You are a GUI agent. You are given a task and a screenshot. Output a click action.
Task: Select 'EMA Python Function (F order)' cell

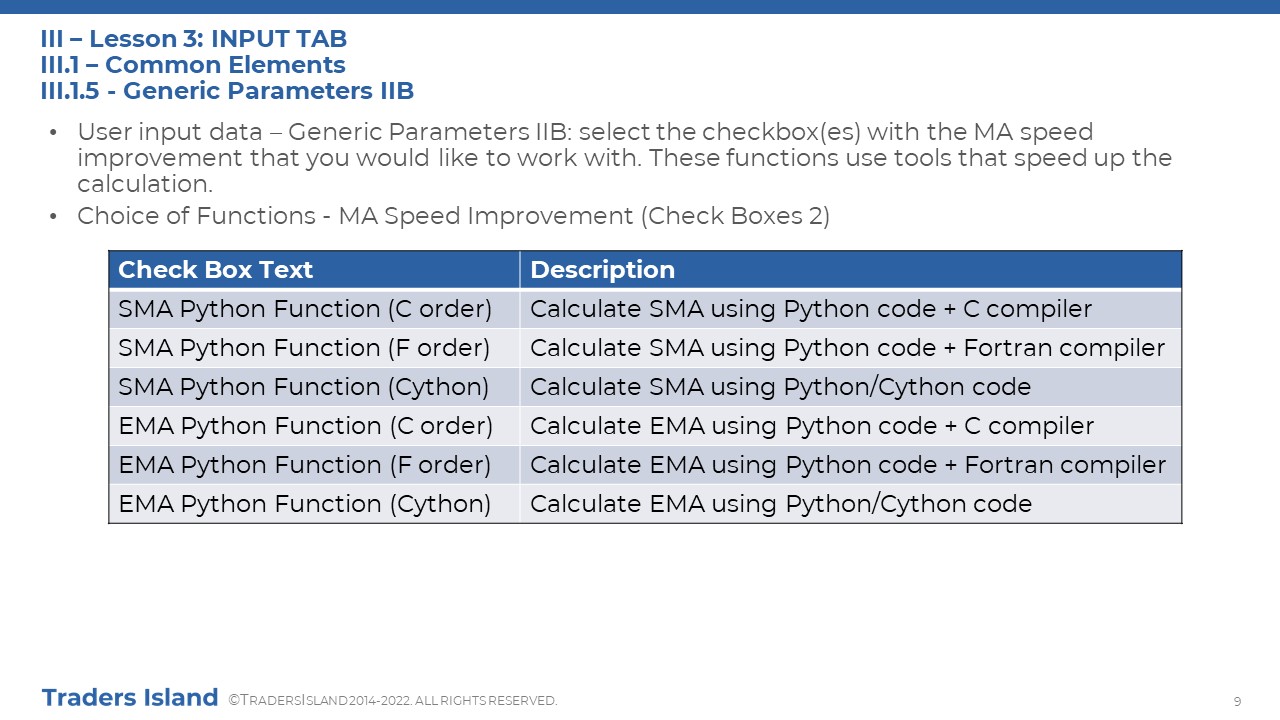click(x=314, y=465)
